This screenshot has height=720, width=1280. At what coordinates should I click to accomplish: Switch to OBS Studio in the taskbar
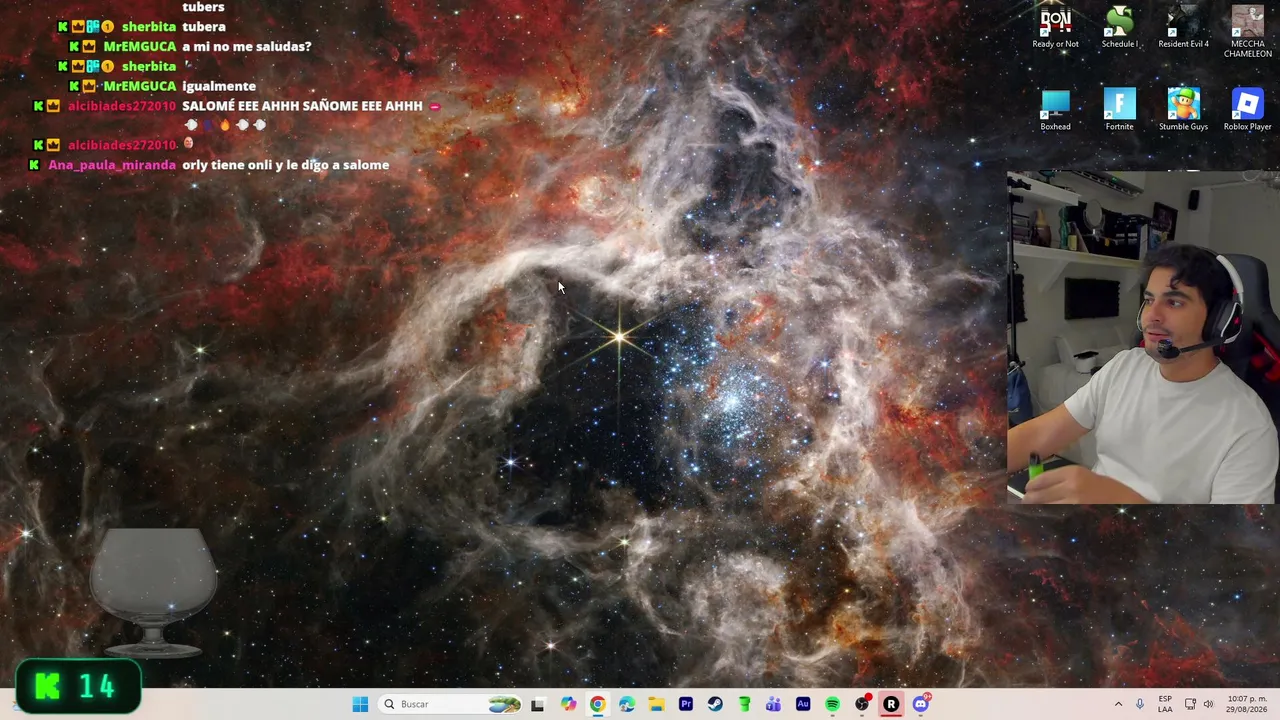[862, 704]
